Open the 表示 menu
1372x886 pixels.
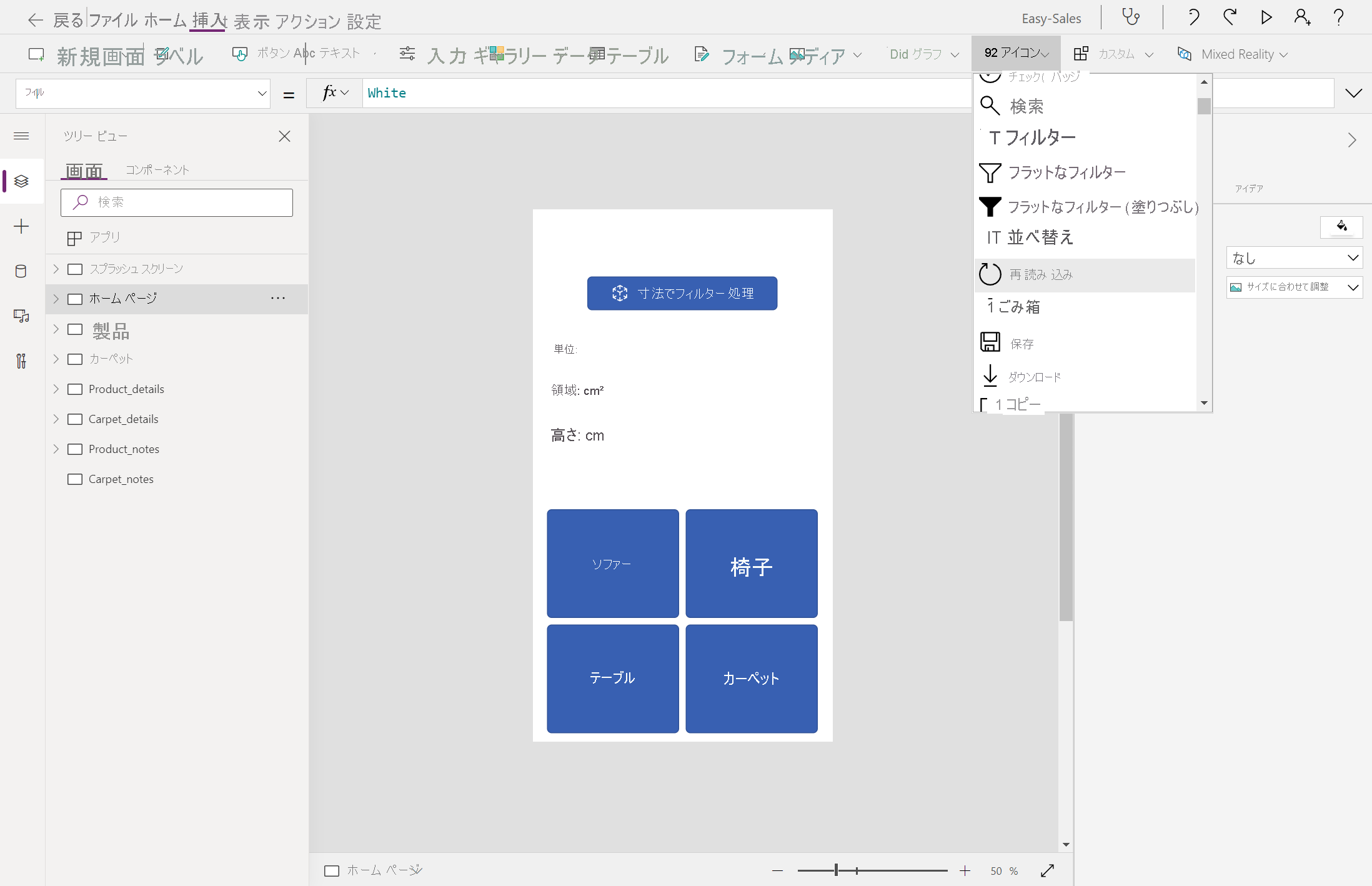[x=251, y=21]
